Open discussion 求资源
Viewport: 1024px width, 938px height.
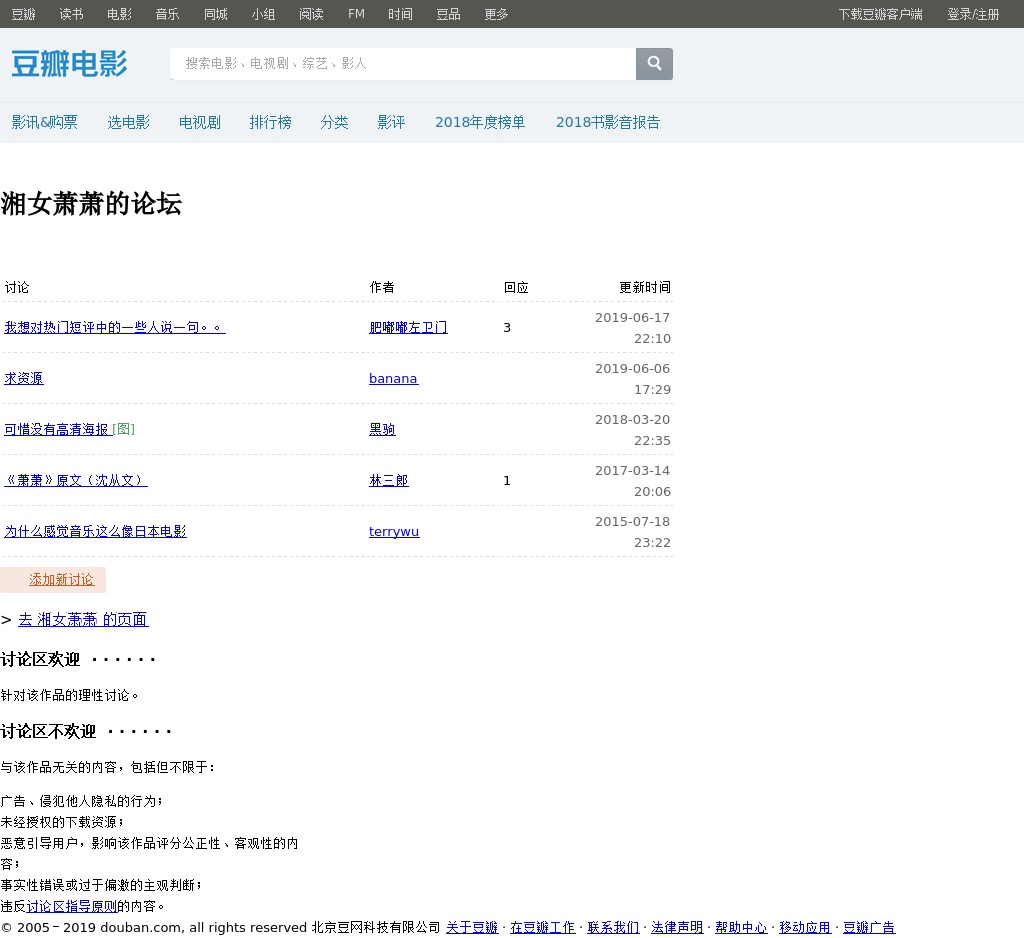click(x=24, y=378)
